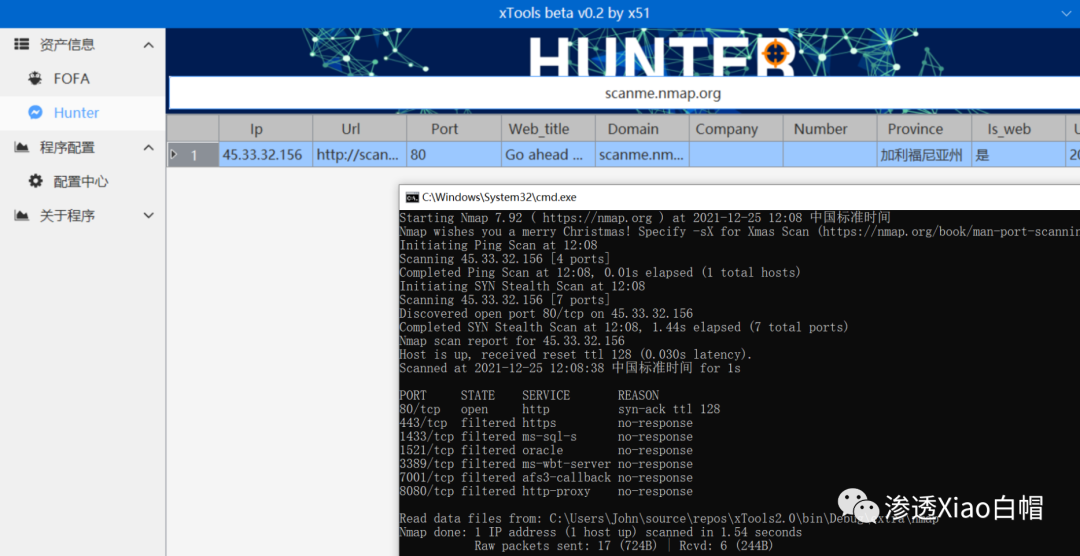Click the 443/tcp filtered https line
Image resolution: width=1080 pixels, height=556 pixels.
[x=546, y=423]
